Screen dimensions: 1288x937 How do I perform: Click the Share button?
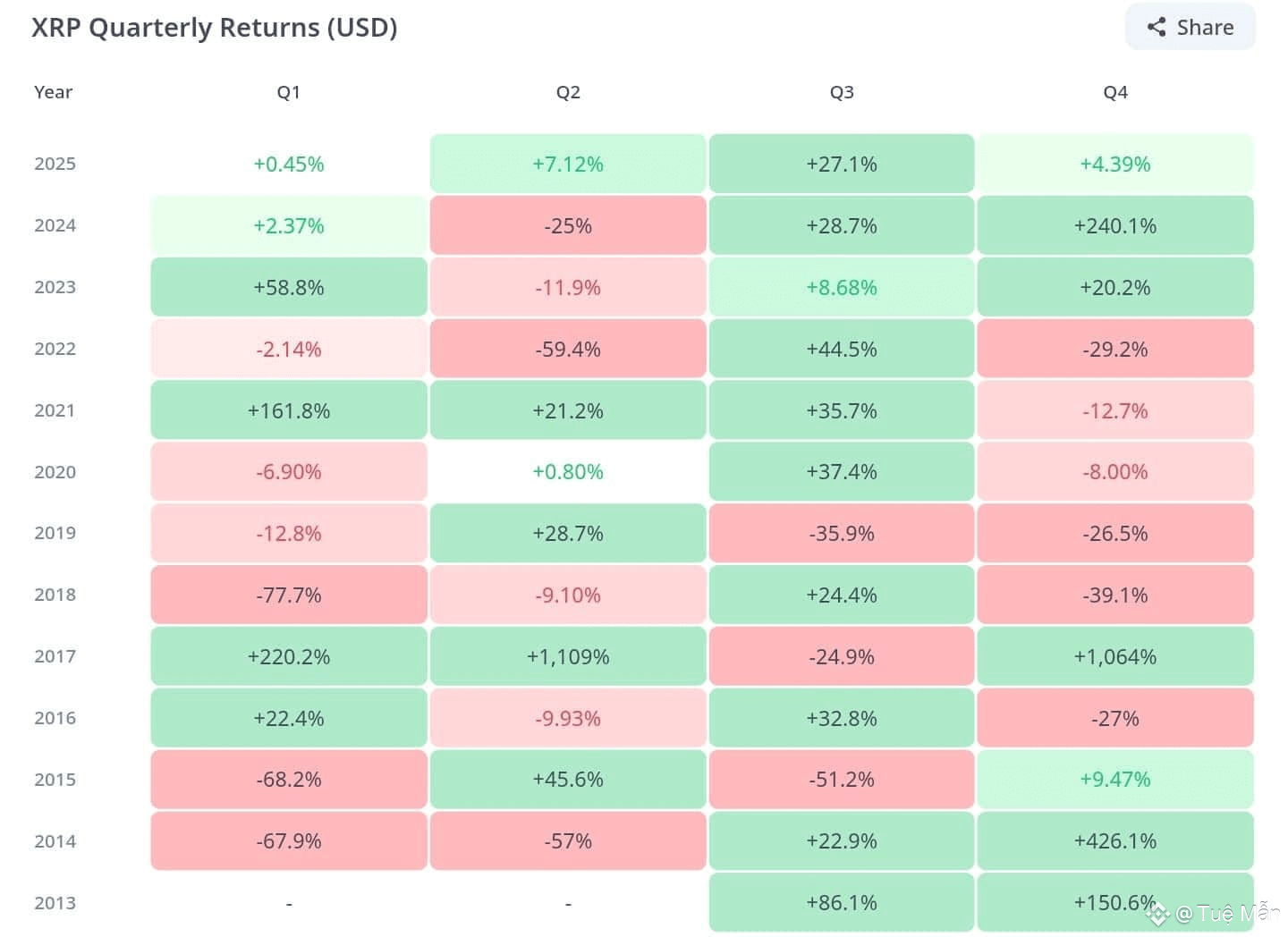point(1190,28)
